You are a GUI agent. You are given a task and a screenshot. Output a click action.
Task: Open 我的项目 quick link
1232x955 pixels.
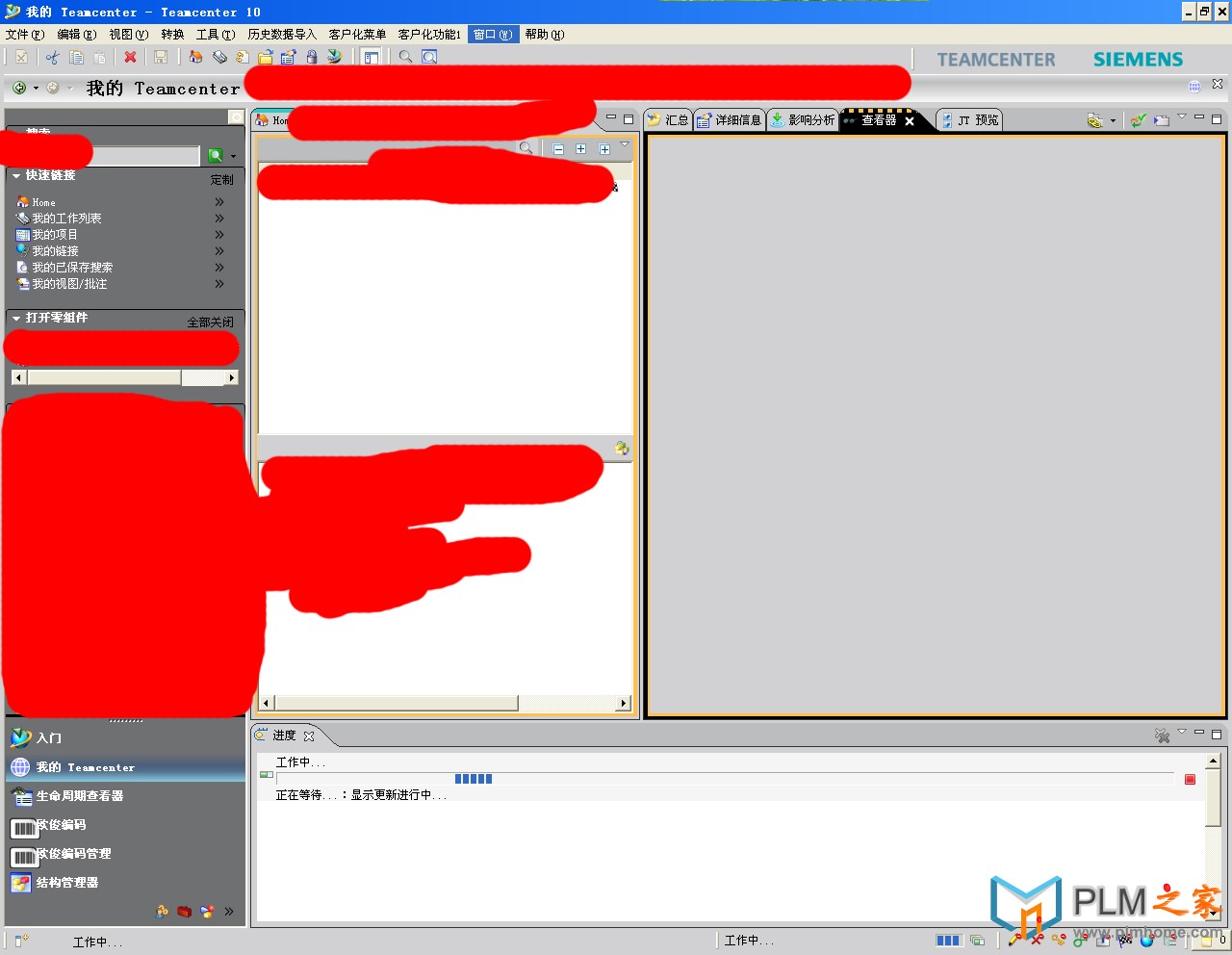click(55, 235)
